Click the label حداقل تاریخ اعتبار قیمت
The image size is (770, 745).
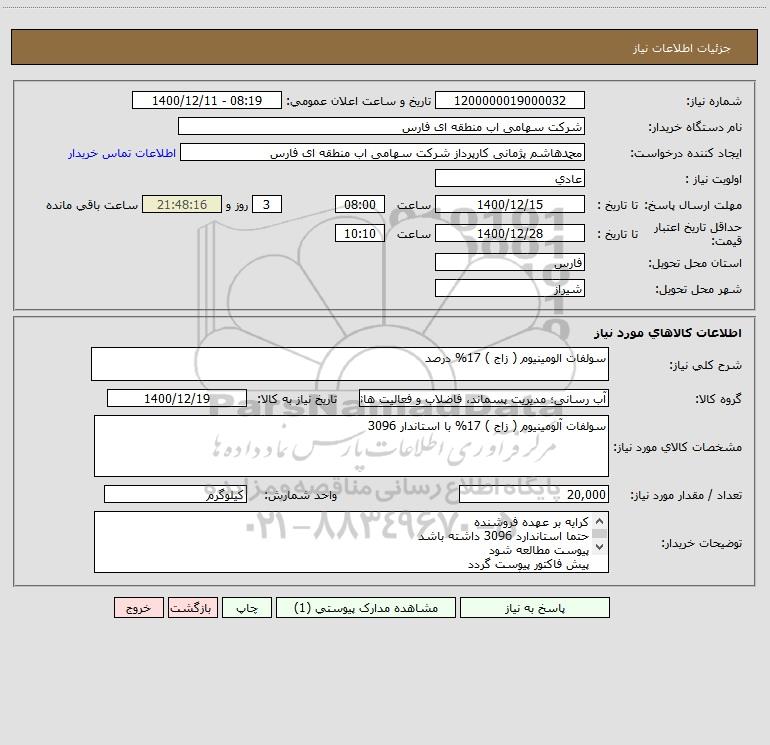tap(698, 234)
